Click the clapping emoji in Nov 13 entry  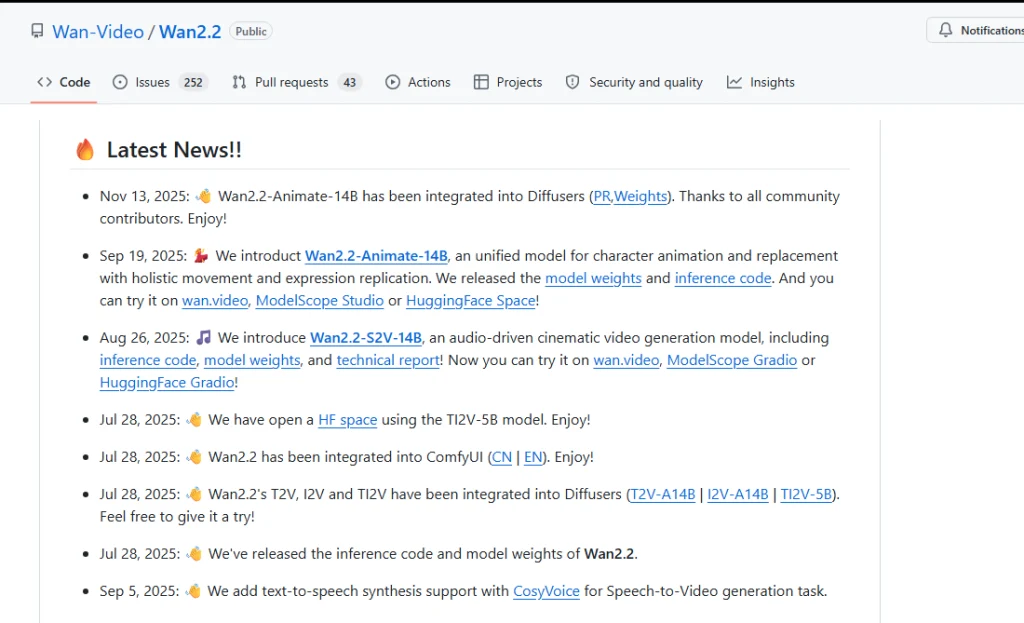pos(204,196)
